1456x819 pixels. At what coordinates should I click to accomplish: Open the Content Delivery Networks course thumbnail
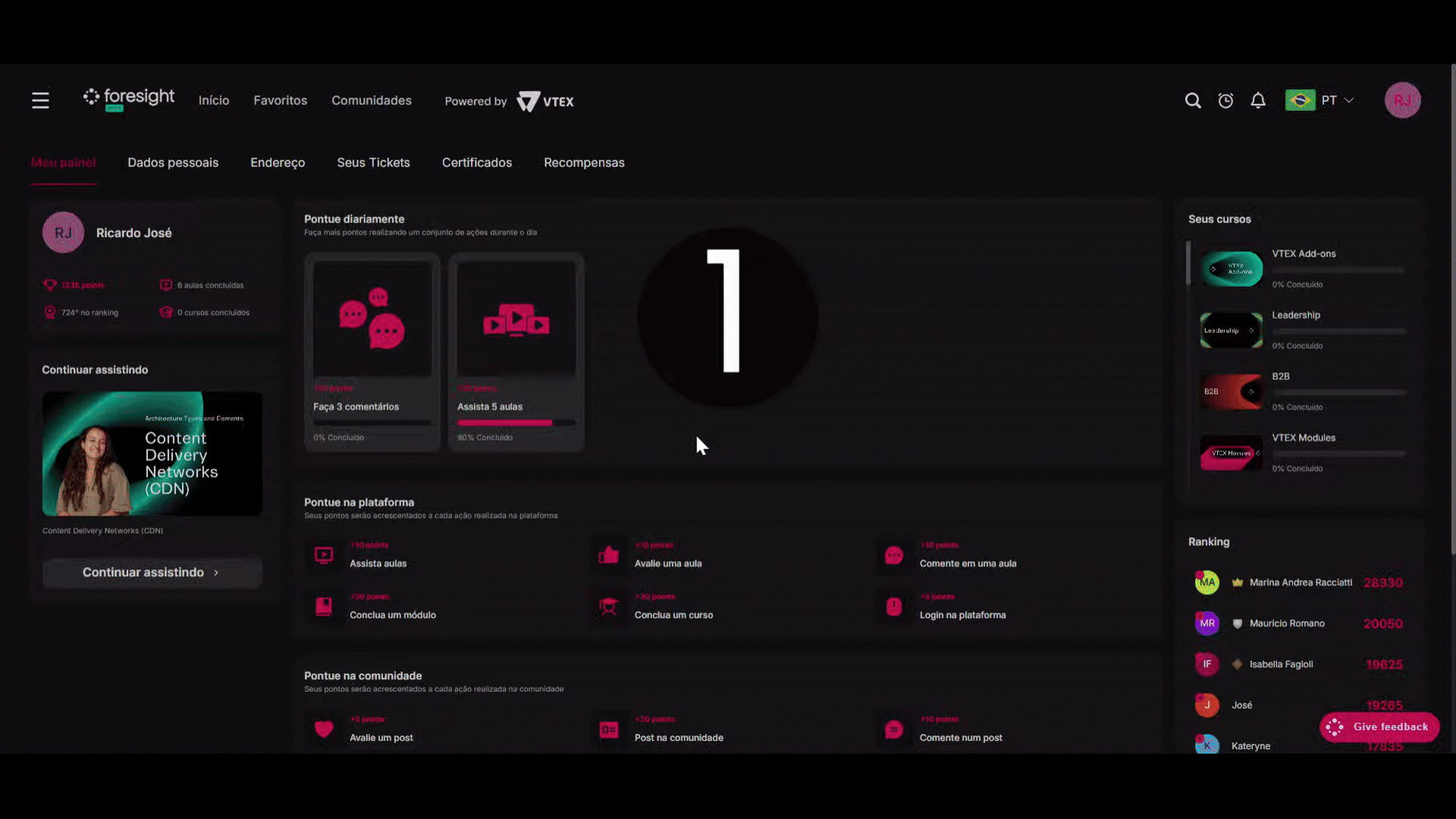[152, 454]
